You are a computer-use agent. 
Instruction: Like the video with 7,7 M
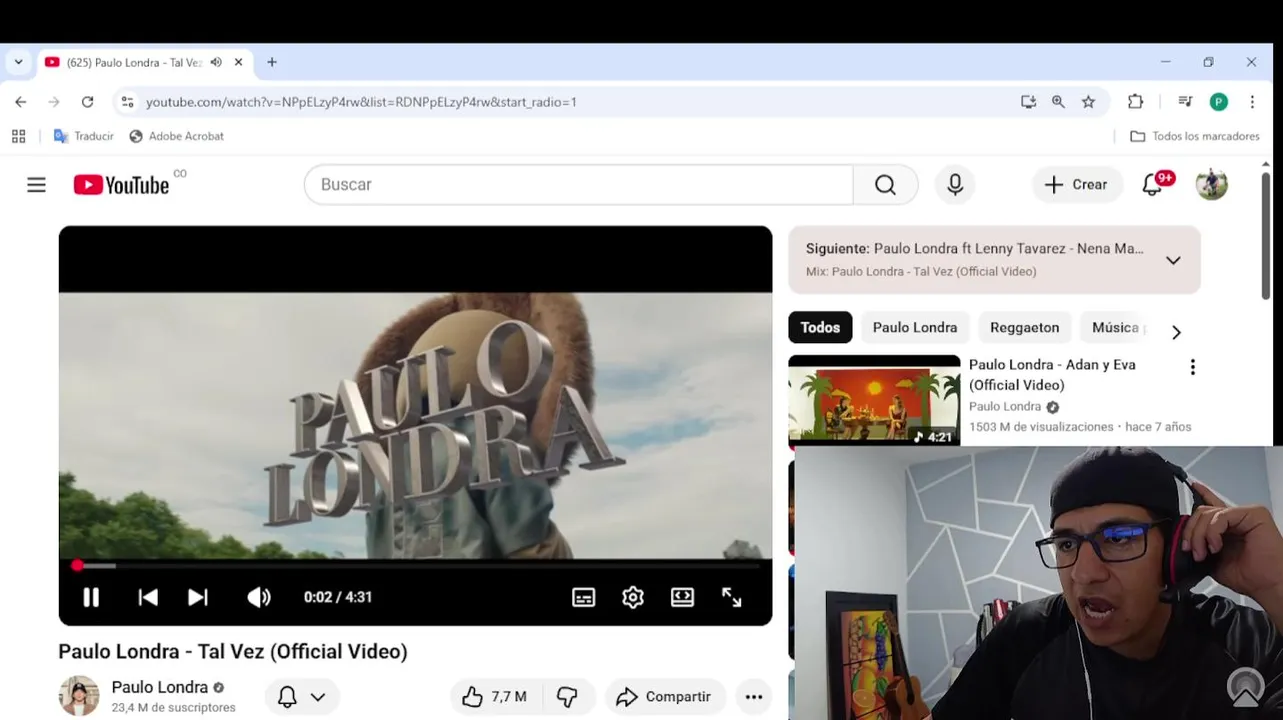click(495, 697)
